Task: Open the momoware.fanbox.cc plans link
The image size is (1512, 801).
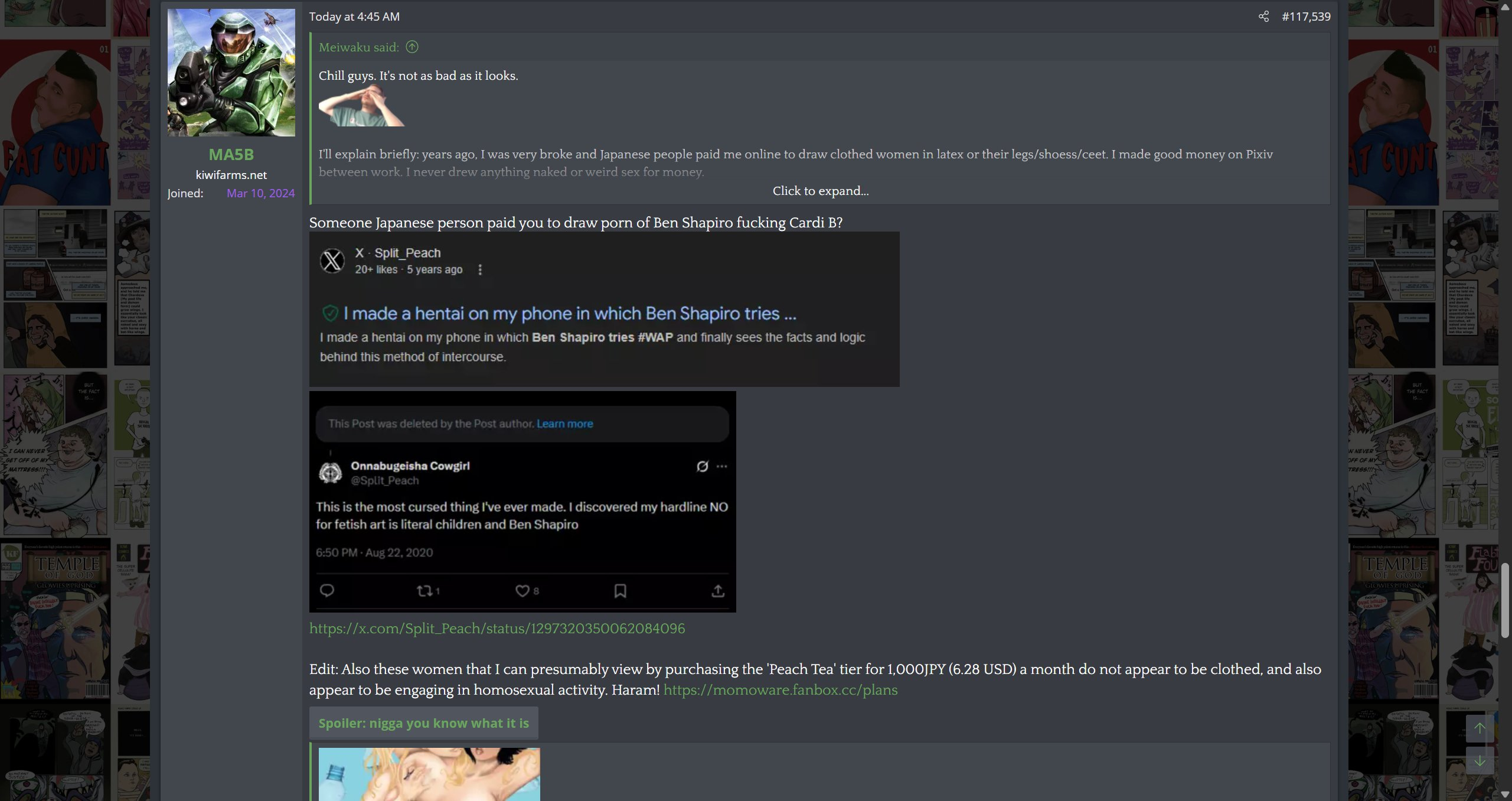Action: pos(780,690)
